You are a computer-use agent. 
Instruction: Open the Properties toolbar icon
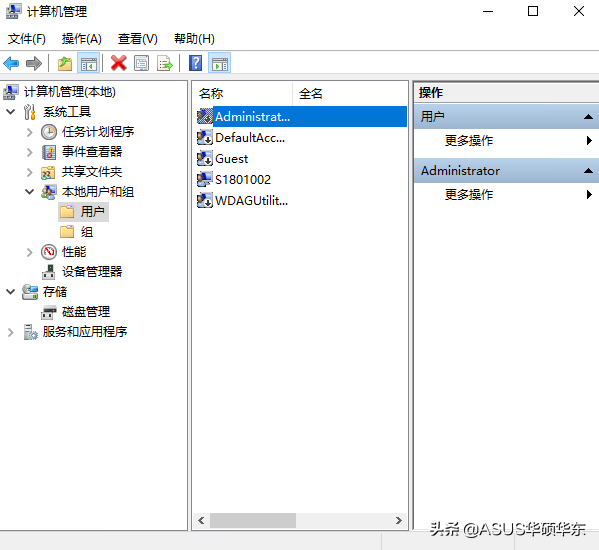coord(142,63)
